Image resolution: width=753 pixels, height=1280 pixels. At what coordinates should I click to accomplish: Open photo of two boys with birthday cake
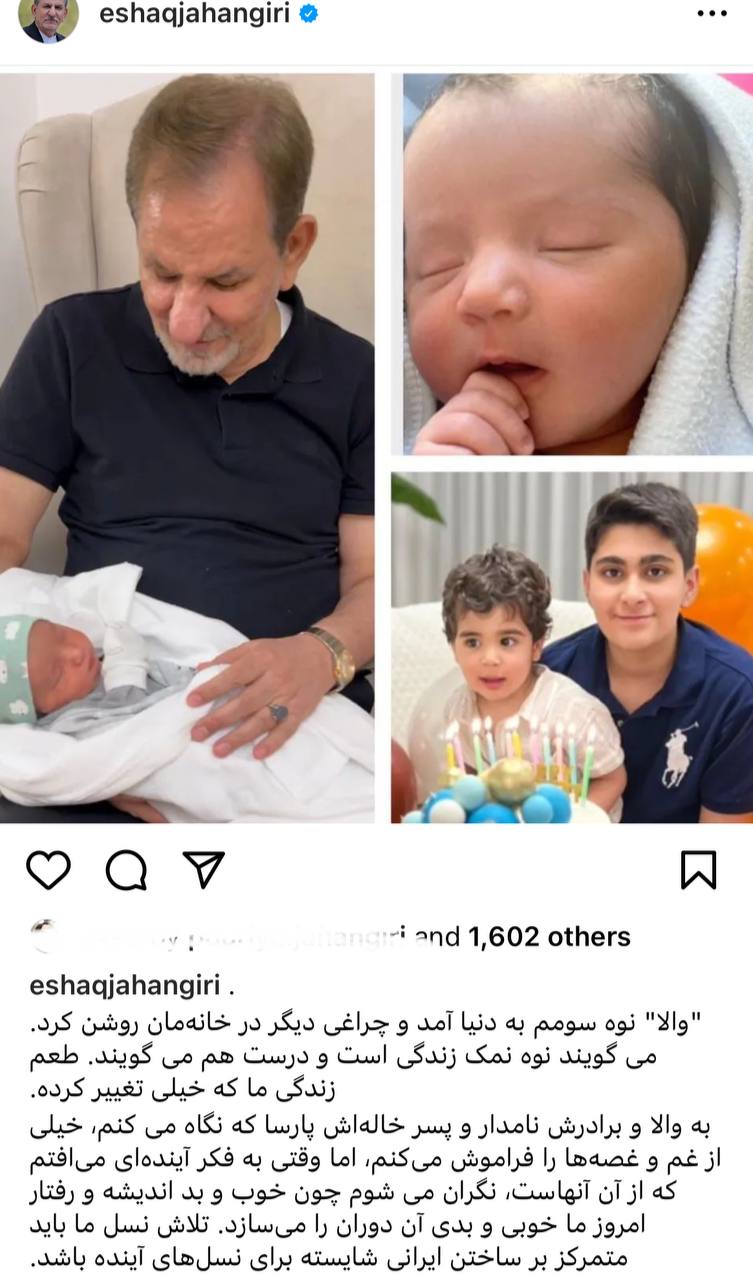pos(572,647)
